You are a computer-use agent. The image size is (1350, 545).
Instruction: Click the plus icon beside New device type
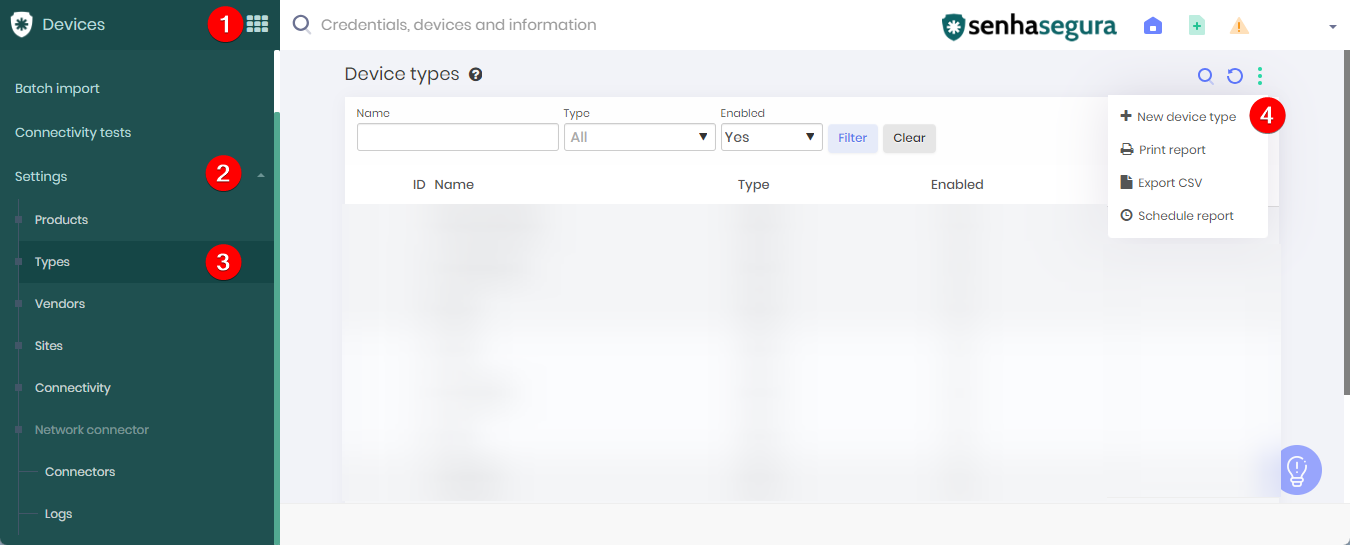[x=1126, y=116]
